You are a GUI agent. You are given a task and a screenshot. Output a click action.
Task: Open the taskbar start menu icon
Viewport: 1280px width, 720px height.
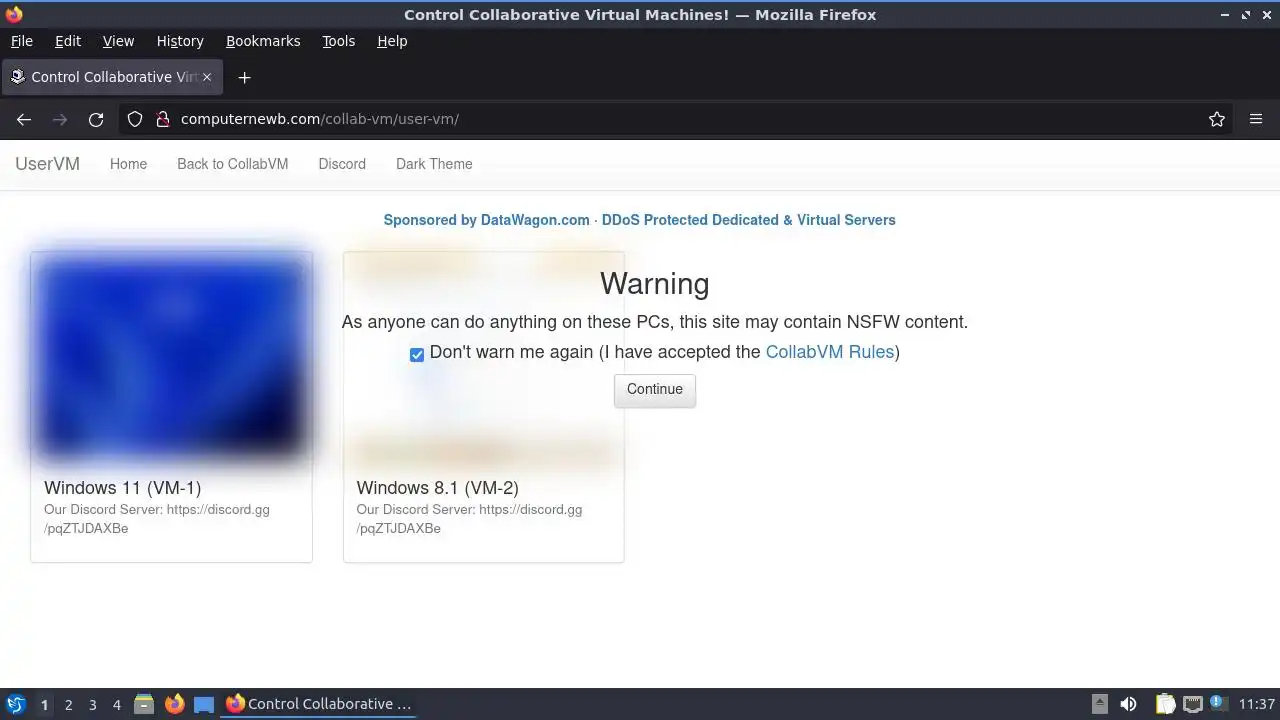[15, 704]
